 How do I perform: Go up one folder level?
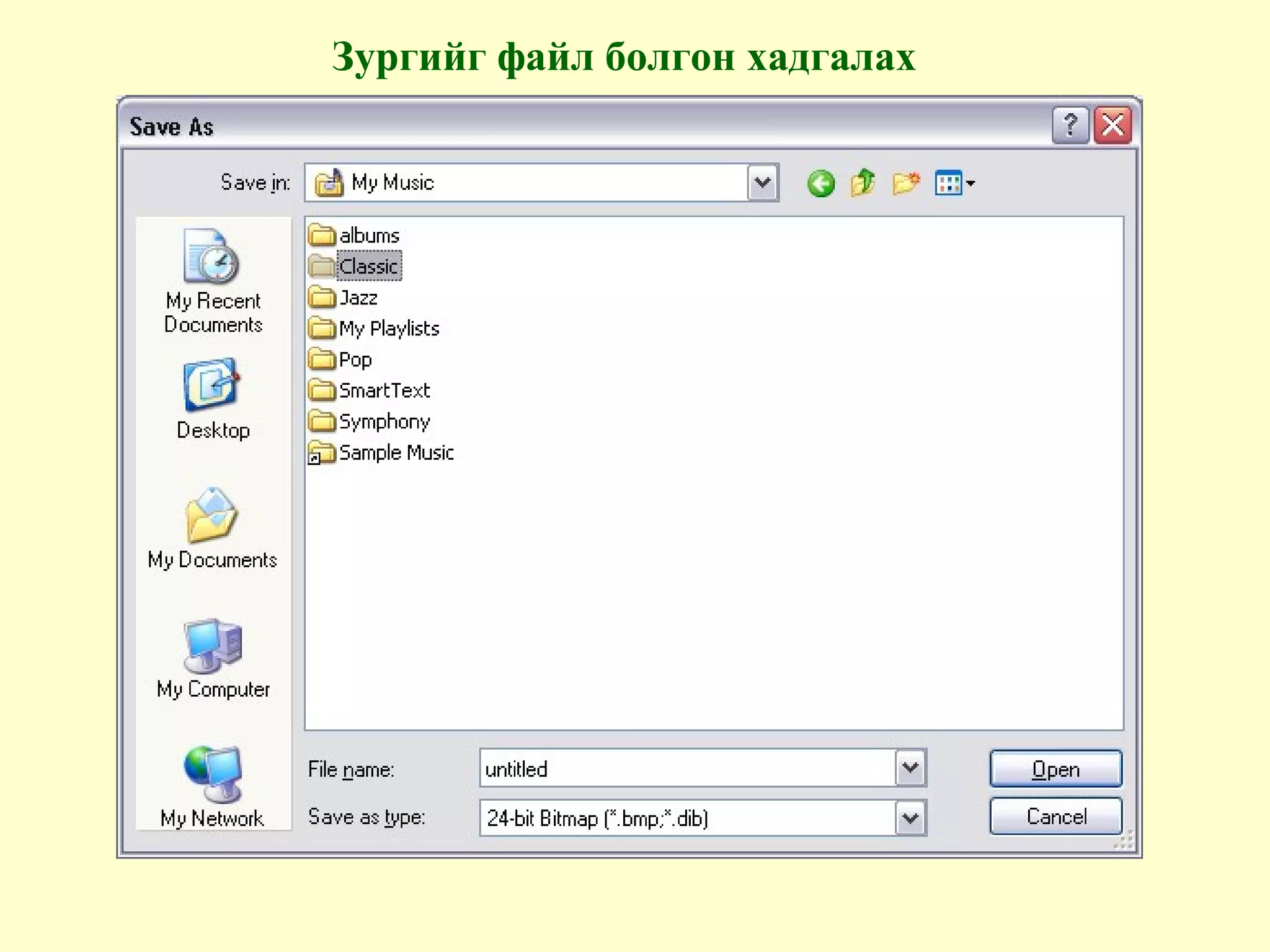point(863,183)
